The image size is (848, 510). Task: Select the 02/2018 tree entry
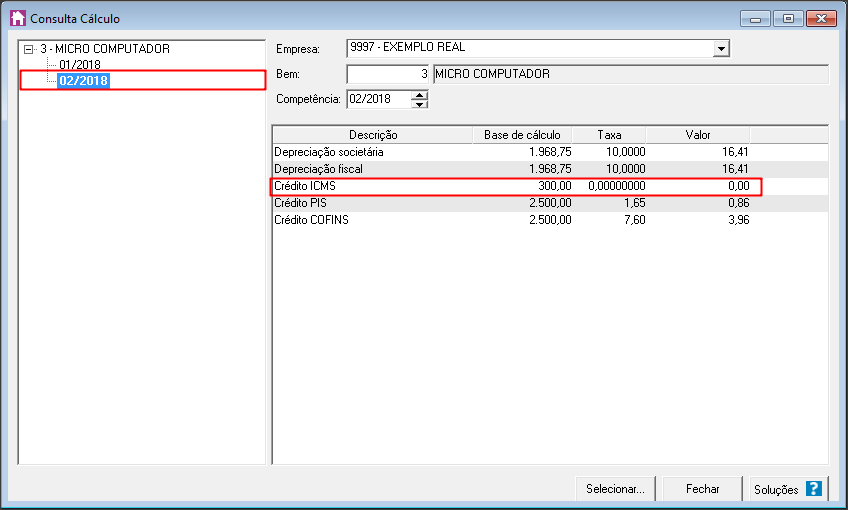coord(83,81)
